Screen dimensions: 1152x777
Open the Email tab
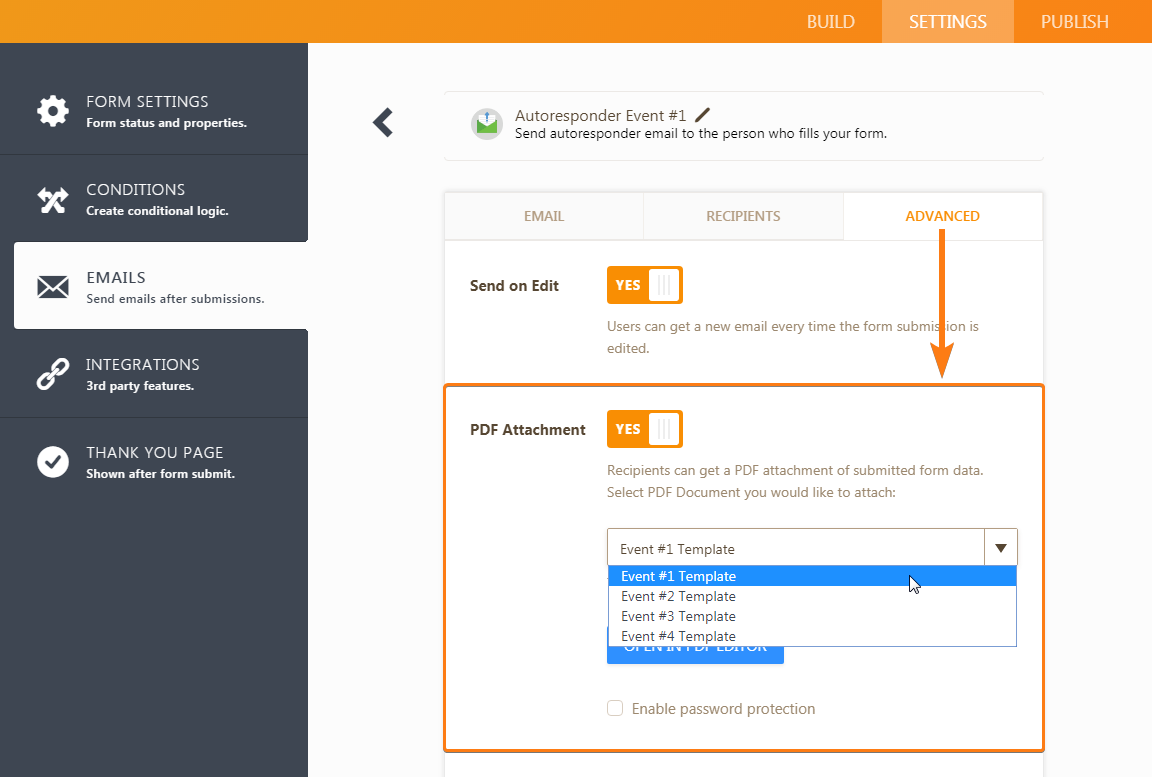point(544,216)
